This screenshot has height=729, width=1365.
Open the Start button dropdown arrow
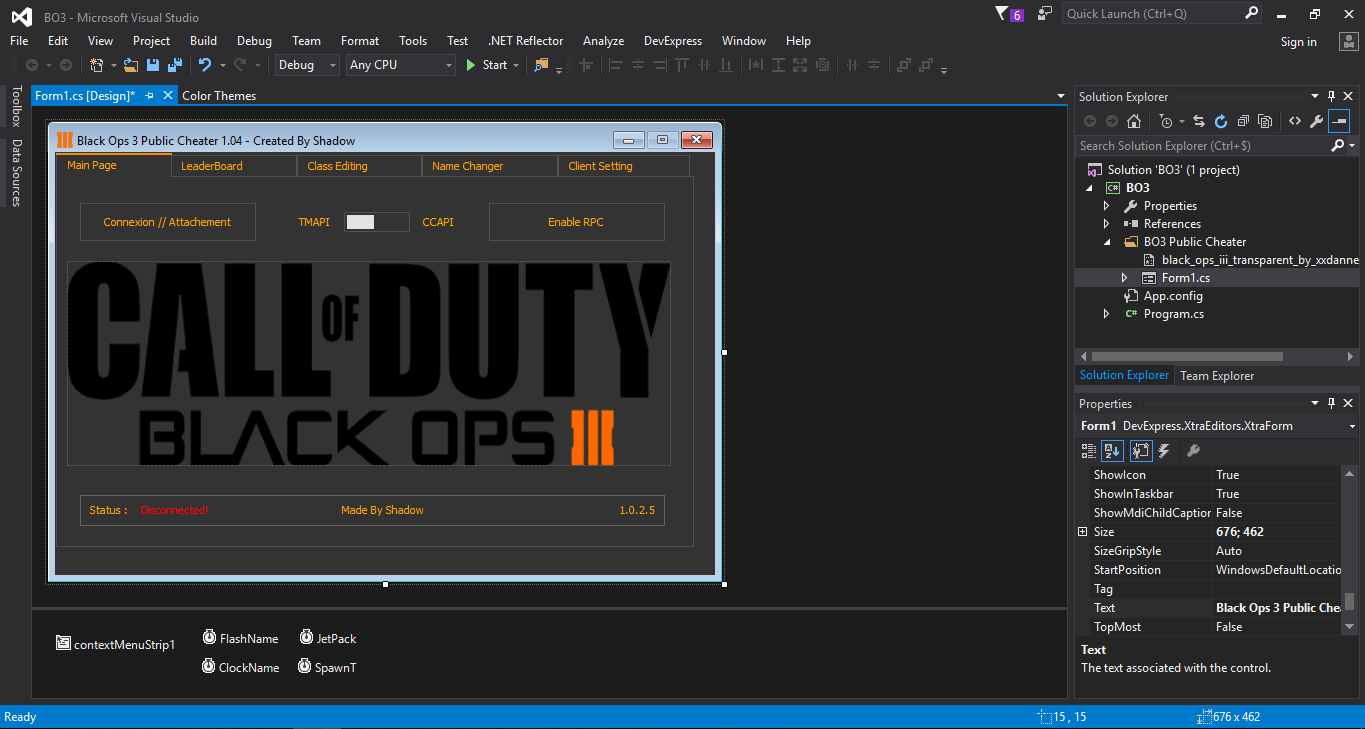pos(516,65)
